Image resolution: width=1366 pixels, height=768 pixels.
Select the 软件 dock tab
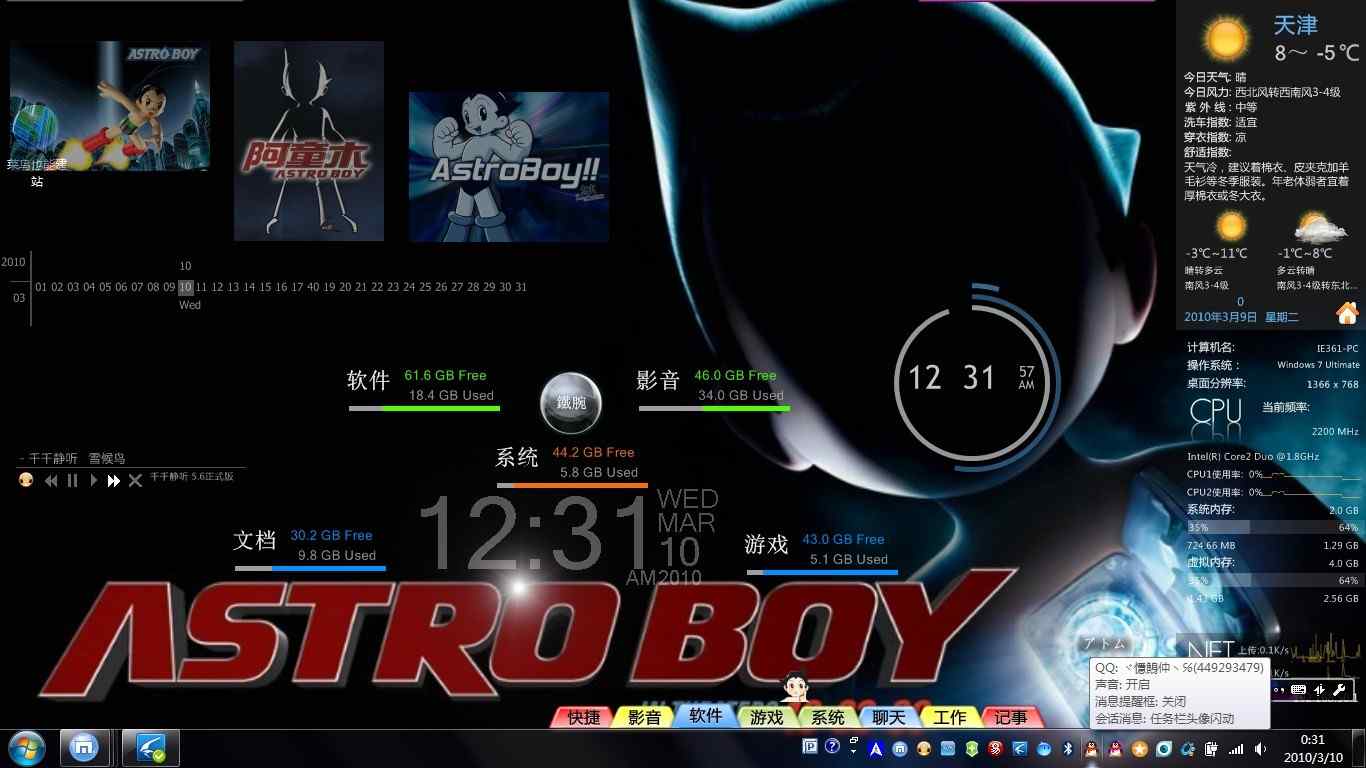[705, 715]
